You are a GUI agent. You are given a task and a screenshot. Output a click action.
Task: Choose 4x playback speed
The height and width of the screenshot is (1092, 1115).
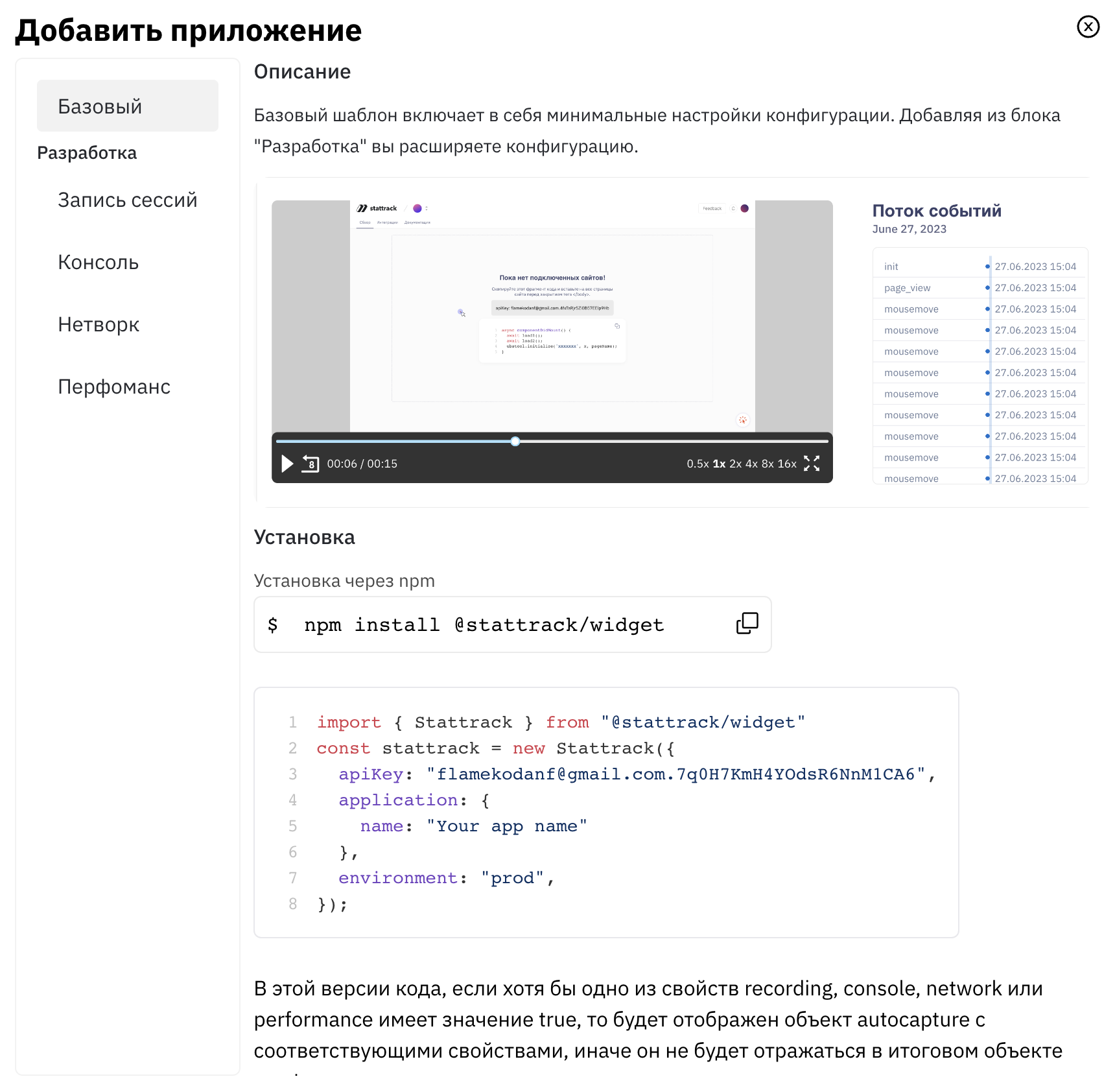point(751,464)
